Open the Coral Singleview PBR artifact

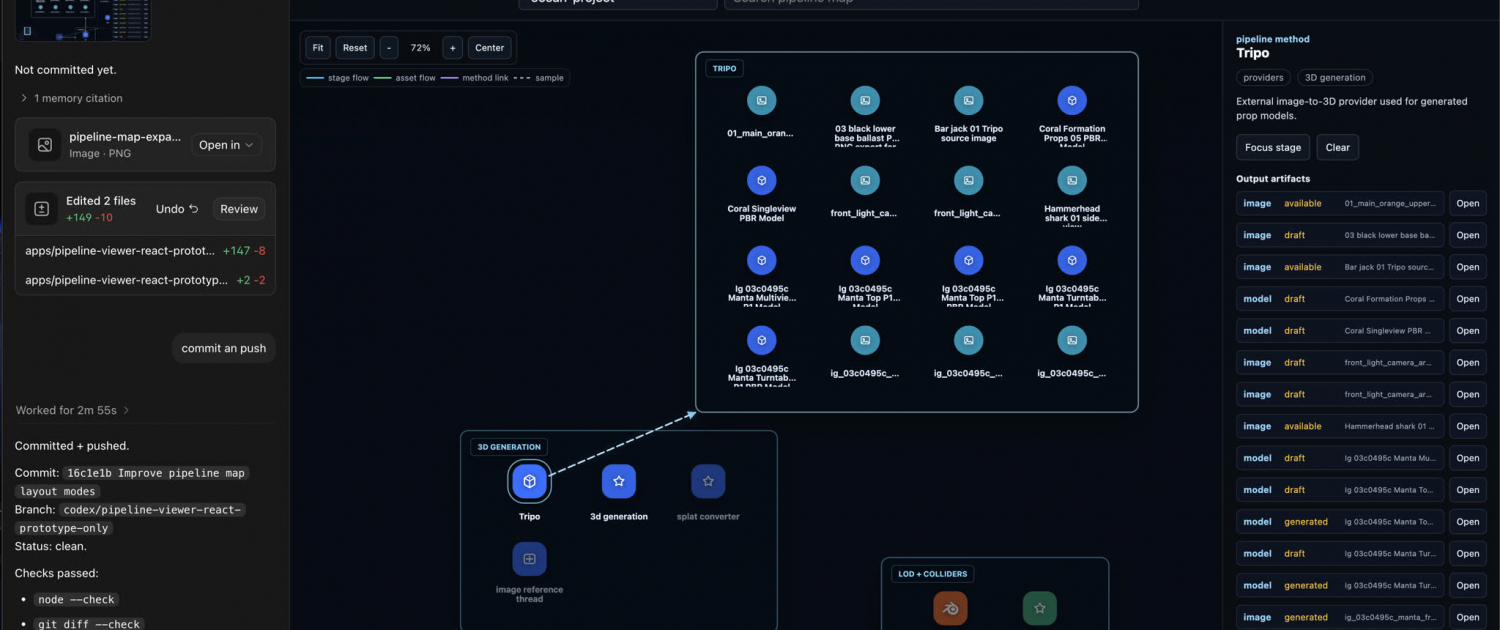tap(1467, 330)
